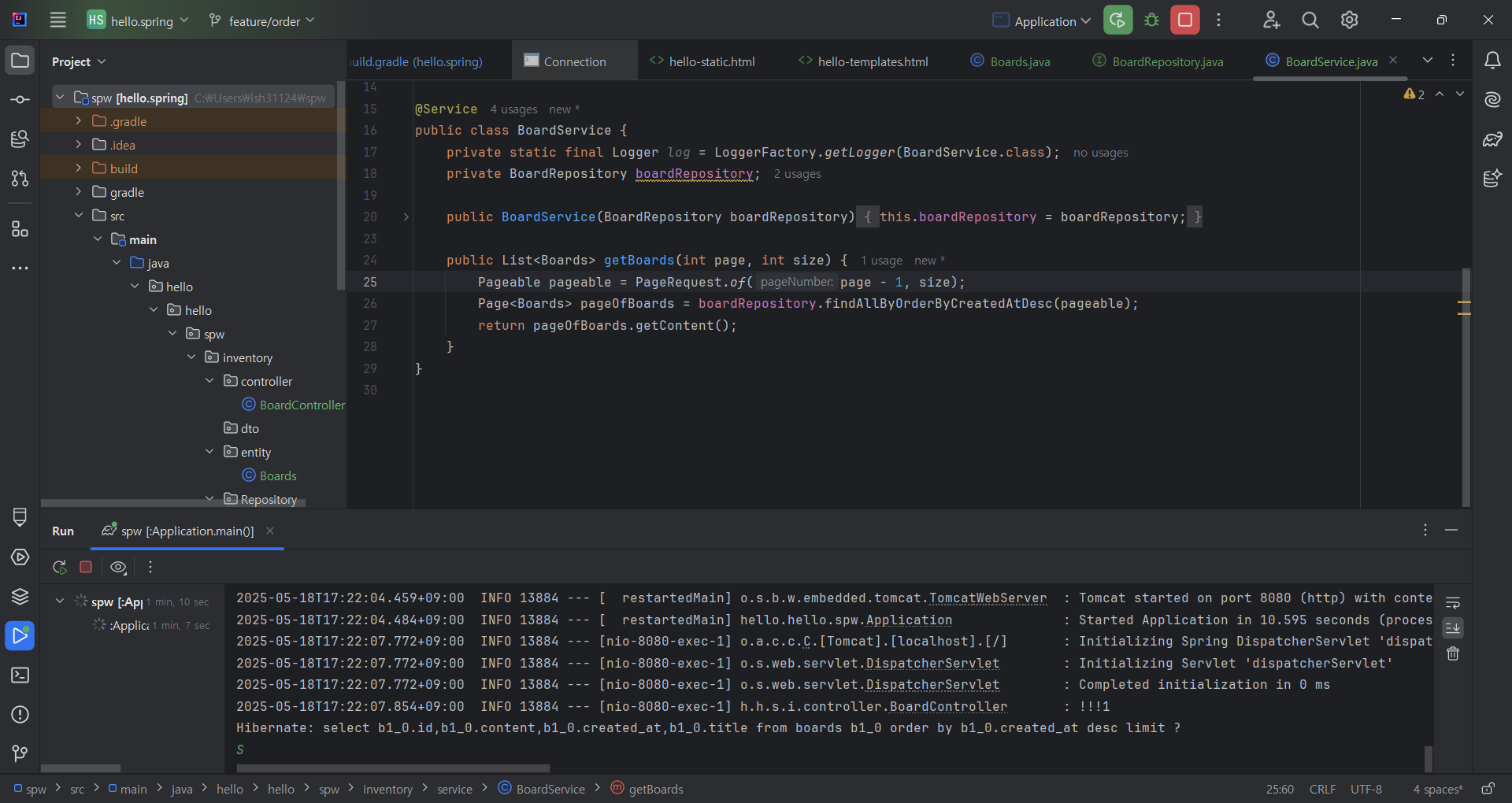Open the Notifications panel
The height and width of the screenshot is (803, 1512).
[1492, 61]
